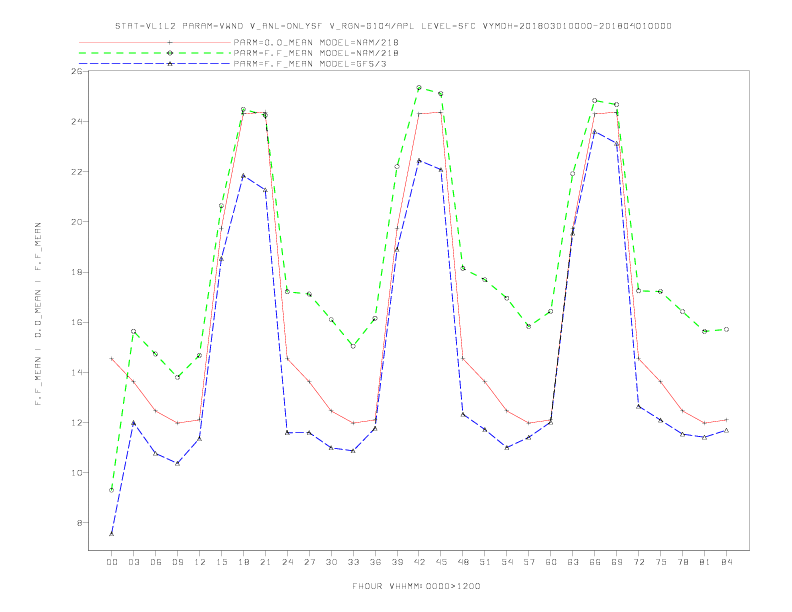The width and height of the screenshot is (792, 612).
Task: Click y-axis tick label 18
Action: (x=77, y=272)
